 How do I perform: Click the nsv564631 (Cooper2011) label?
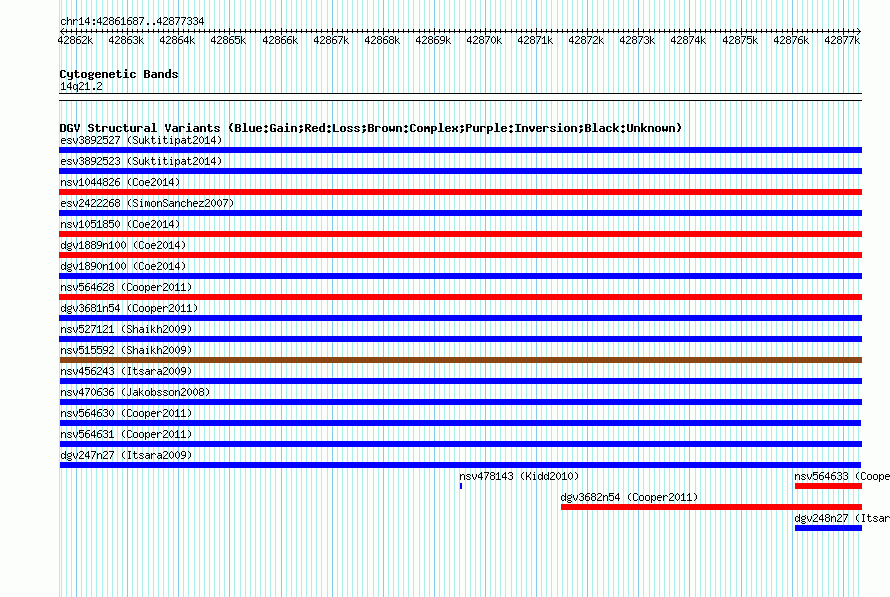(126, 434)
